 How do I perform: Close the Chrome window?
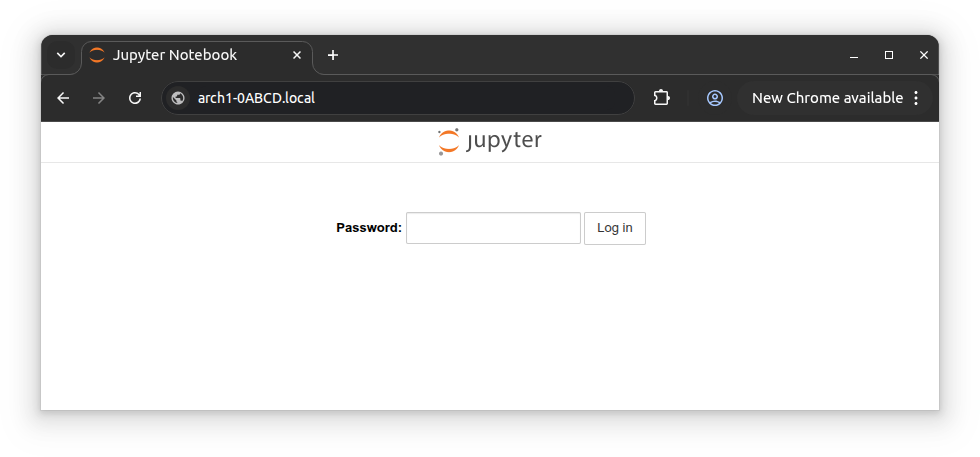point(924,55)
